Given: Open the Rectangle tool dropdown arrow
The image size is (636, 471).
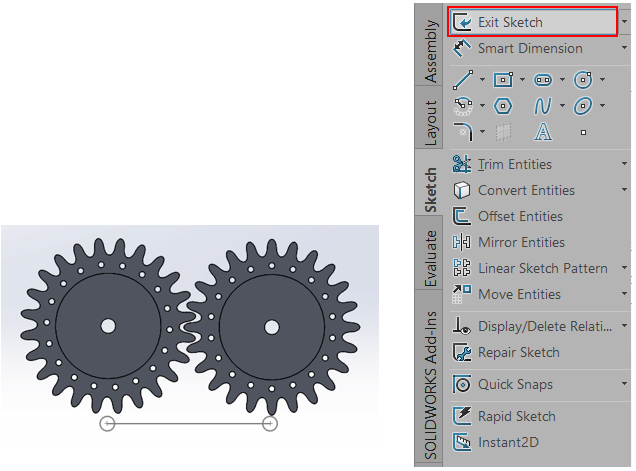Looking at the screenshot, I should pyautogui.click(x=522, y=80).
